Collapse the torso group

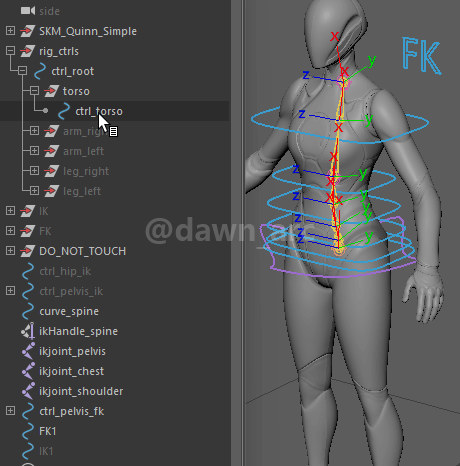click(34, 91)
